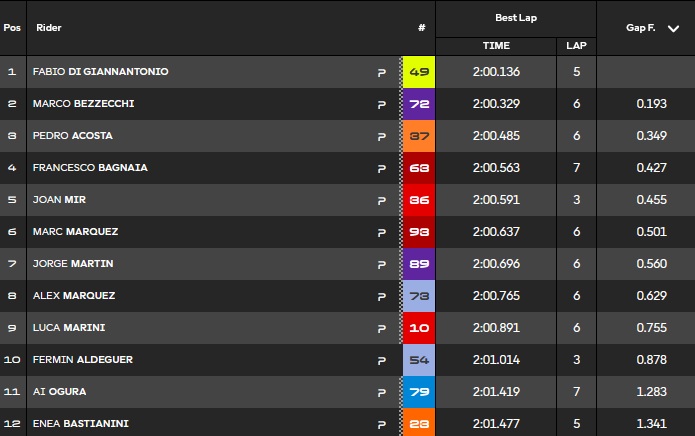Screen dimensions: 695x436
Task: Sort by the Pos column header
Action: point(12,28)
